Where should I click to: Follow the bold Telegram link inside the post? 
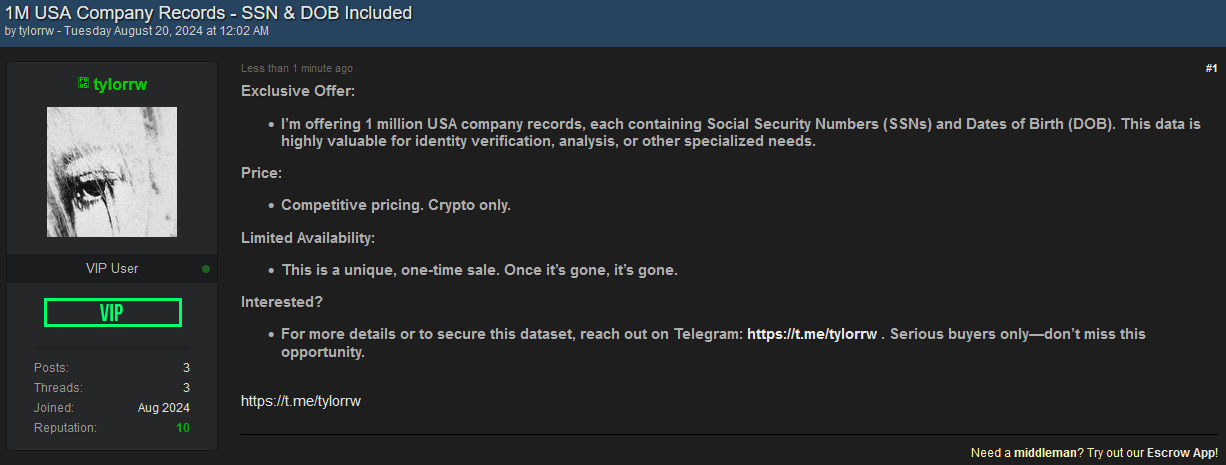(x=812, y=334)
